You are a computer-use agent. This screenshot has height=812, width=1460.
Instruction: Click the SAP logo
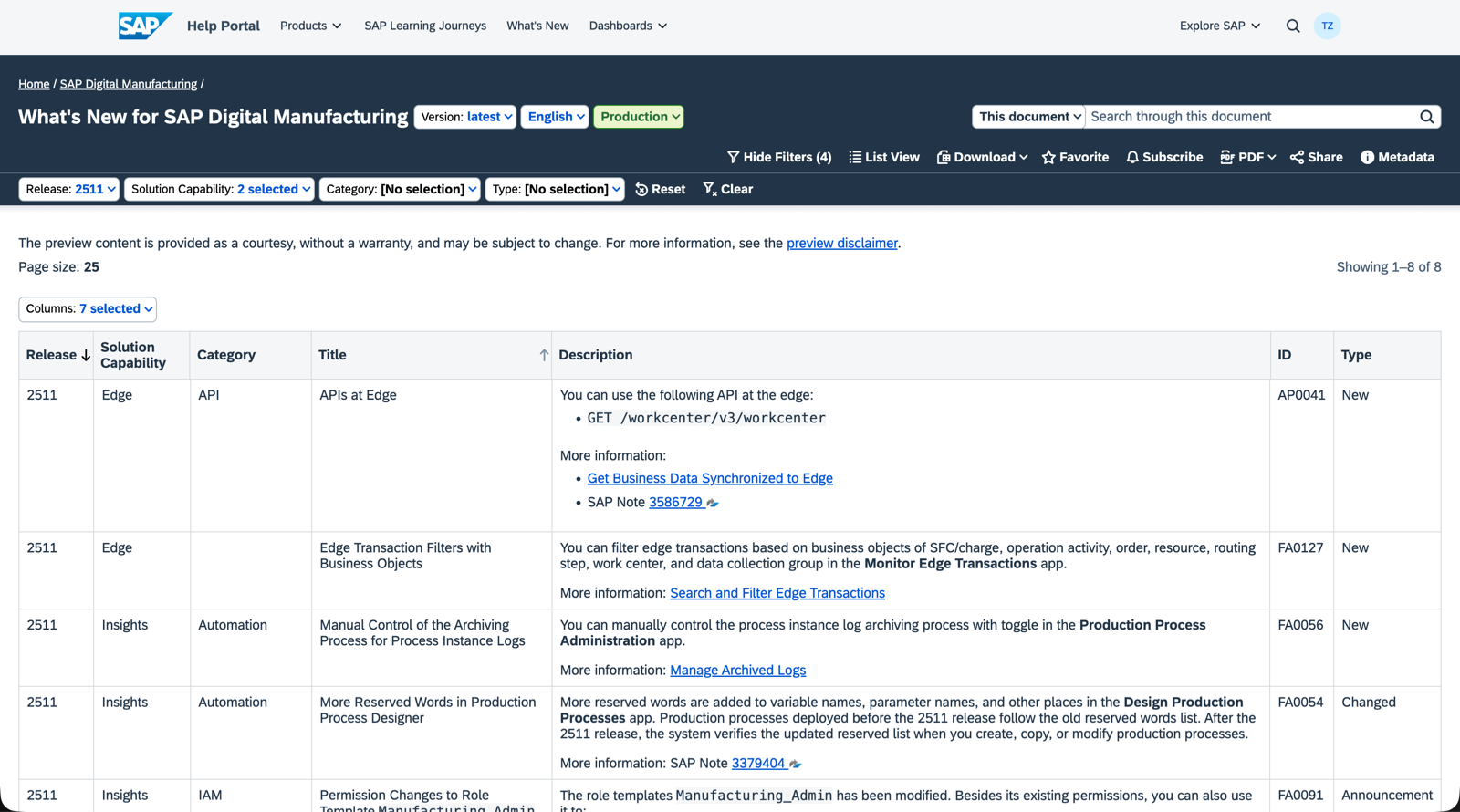[145, 26]
